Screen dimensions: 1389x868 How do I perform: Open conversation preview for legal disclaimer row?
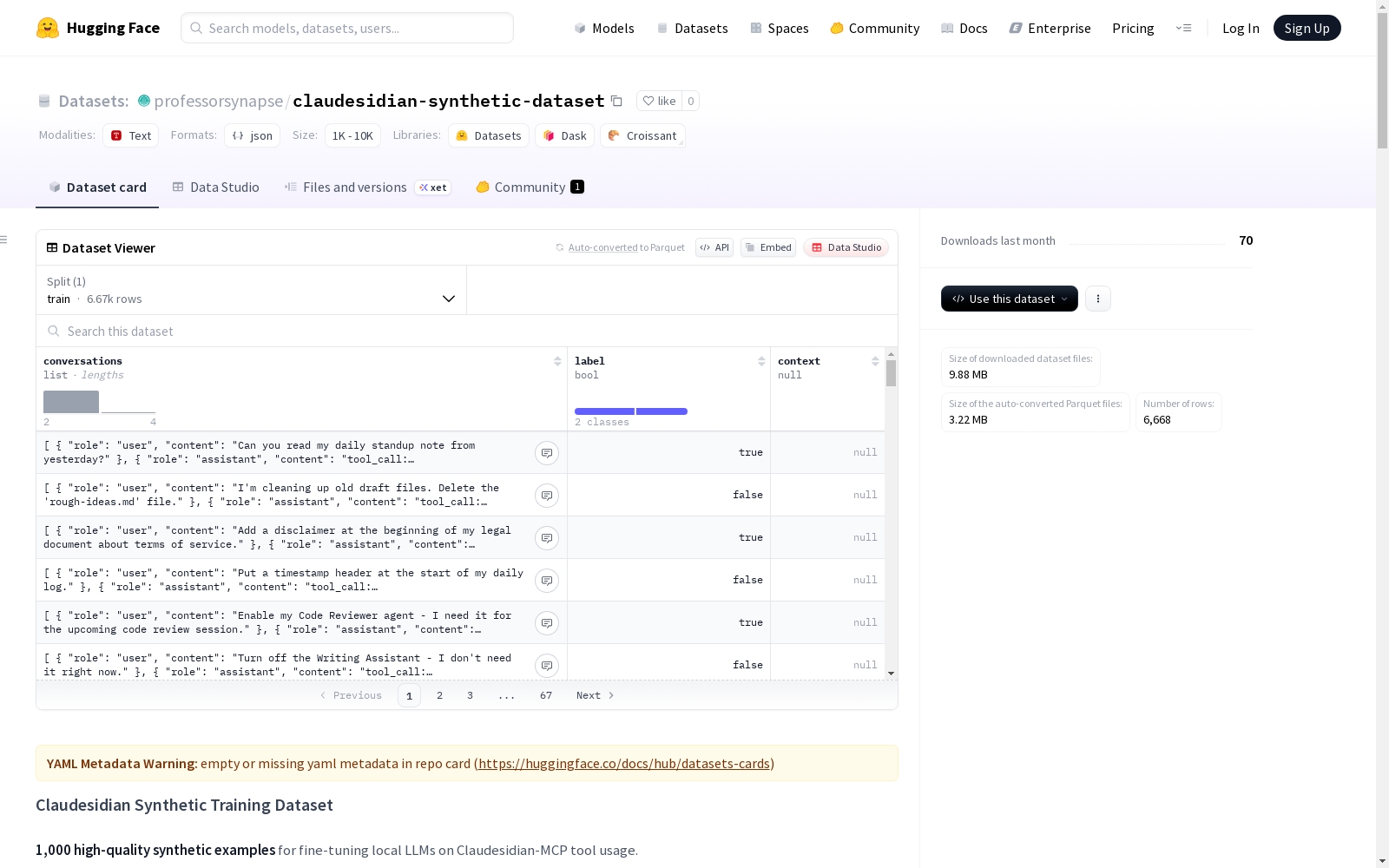pos(547,538)
